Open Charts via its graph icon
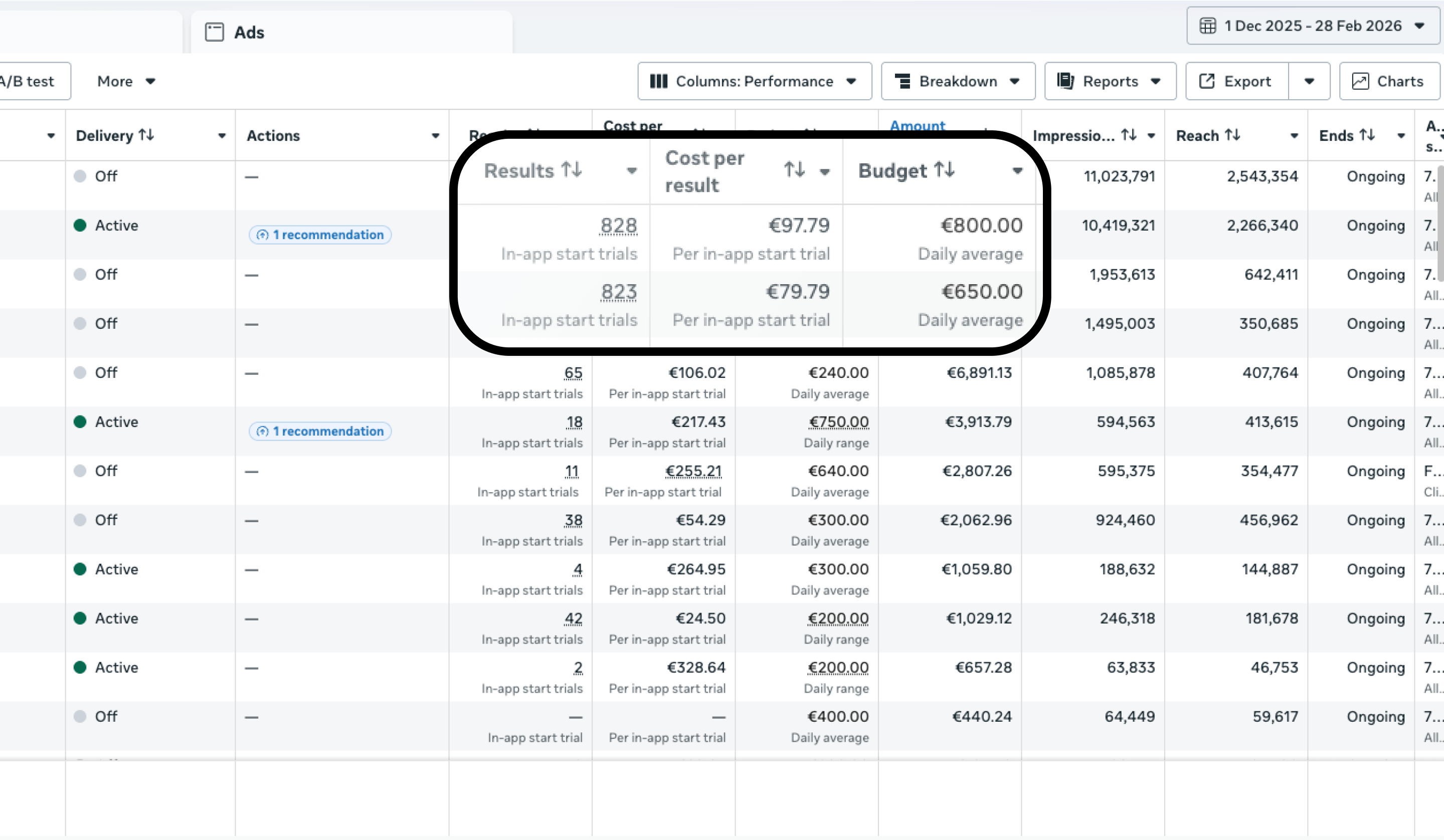The height and width of the screenshot is (840, 1444). [x=1360, y=81]
